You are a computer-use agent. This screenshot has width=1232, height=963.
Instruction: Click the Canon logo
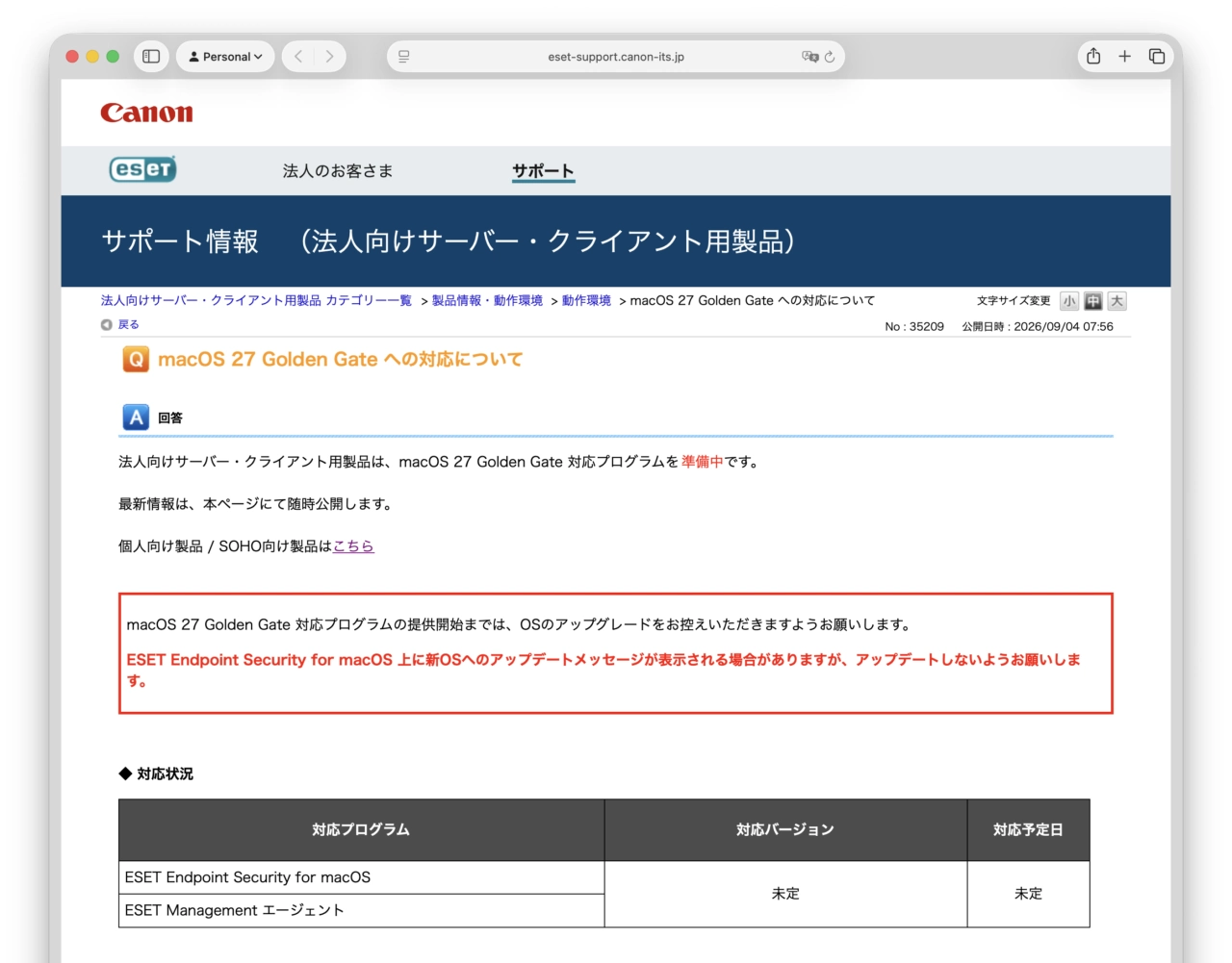146,113
